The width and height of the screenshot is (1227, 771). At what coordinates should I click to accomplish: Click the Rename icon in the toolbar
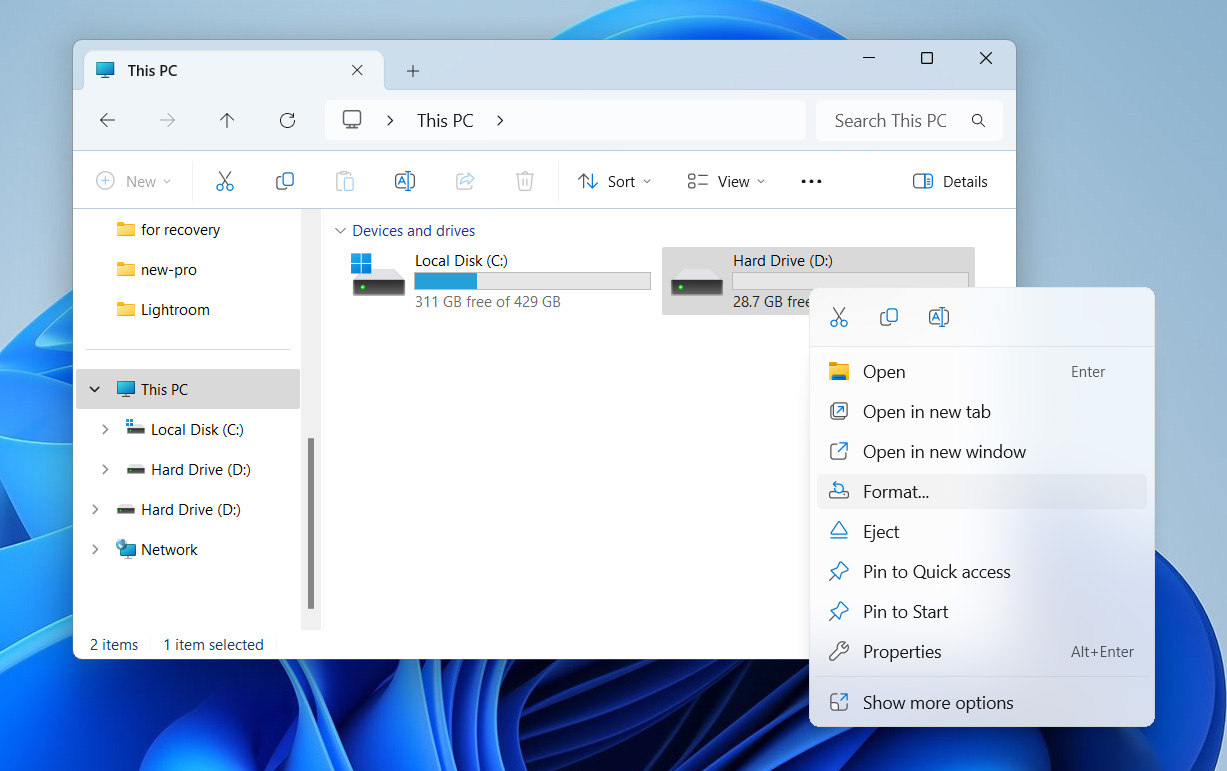click(x=405, y=181)
